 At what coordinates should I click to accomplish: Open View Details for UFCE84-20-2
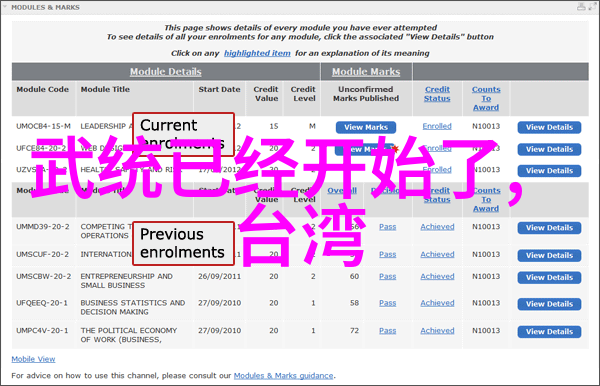549,149
